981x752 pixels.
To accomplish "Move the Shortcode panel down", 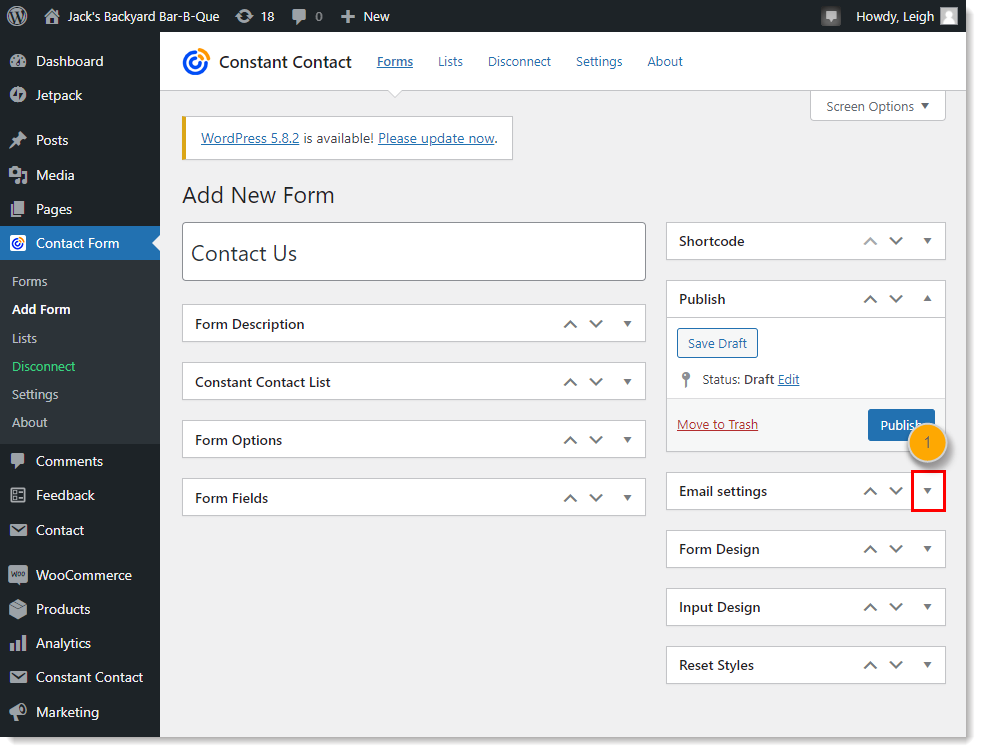I will point(897,241).
